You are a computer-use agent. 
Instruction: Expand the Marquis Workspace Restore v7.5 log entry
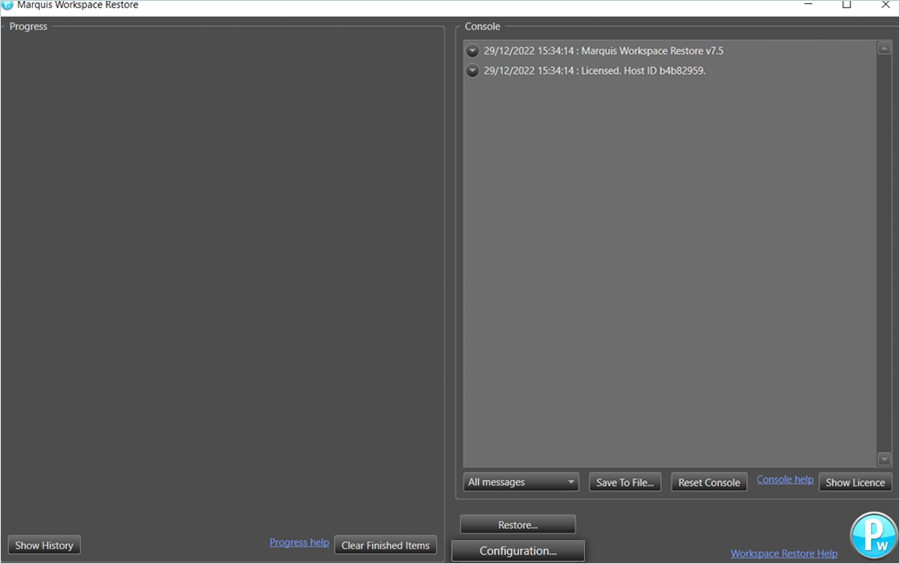tap(472, 51)
